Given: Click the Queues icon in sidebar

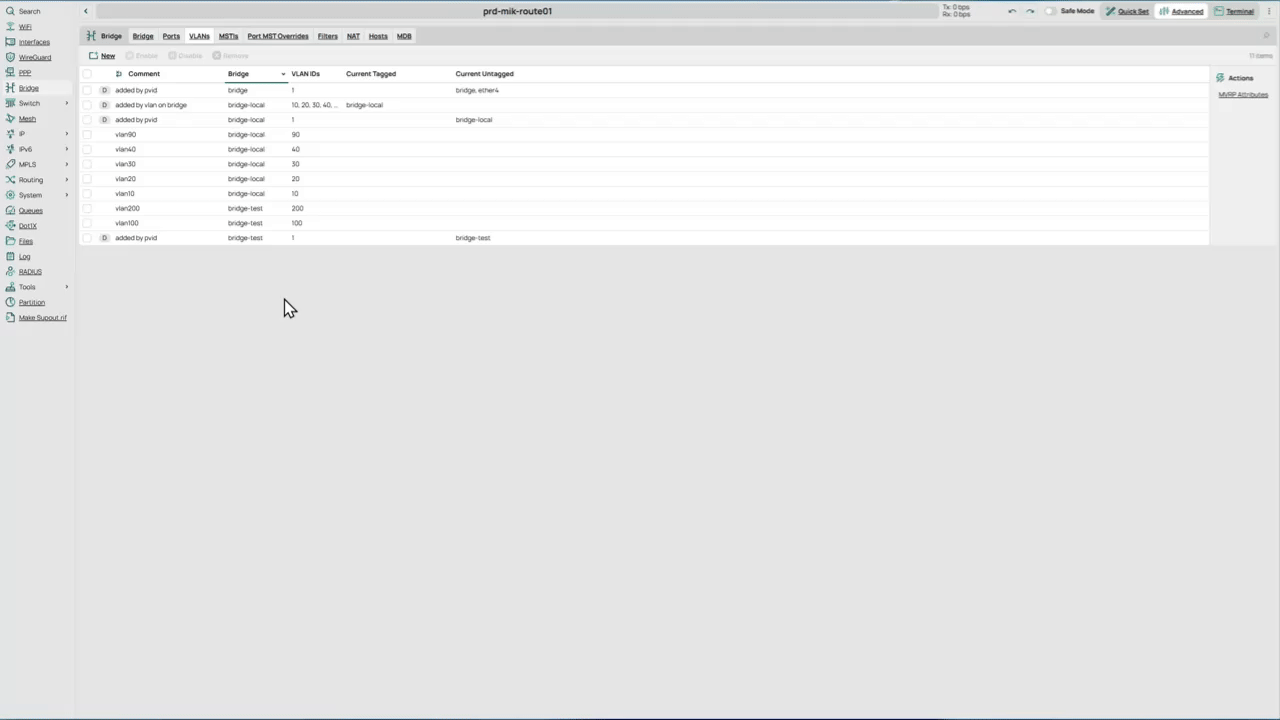Looking at the screenshot, I should coord(10,210).
